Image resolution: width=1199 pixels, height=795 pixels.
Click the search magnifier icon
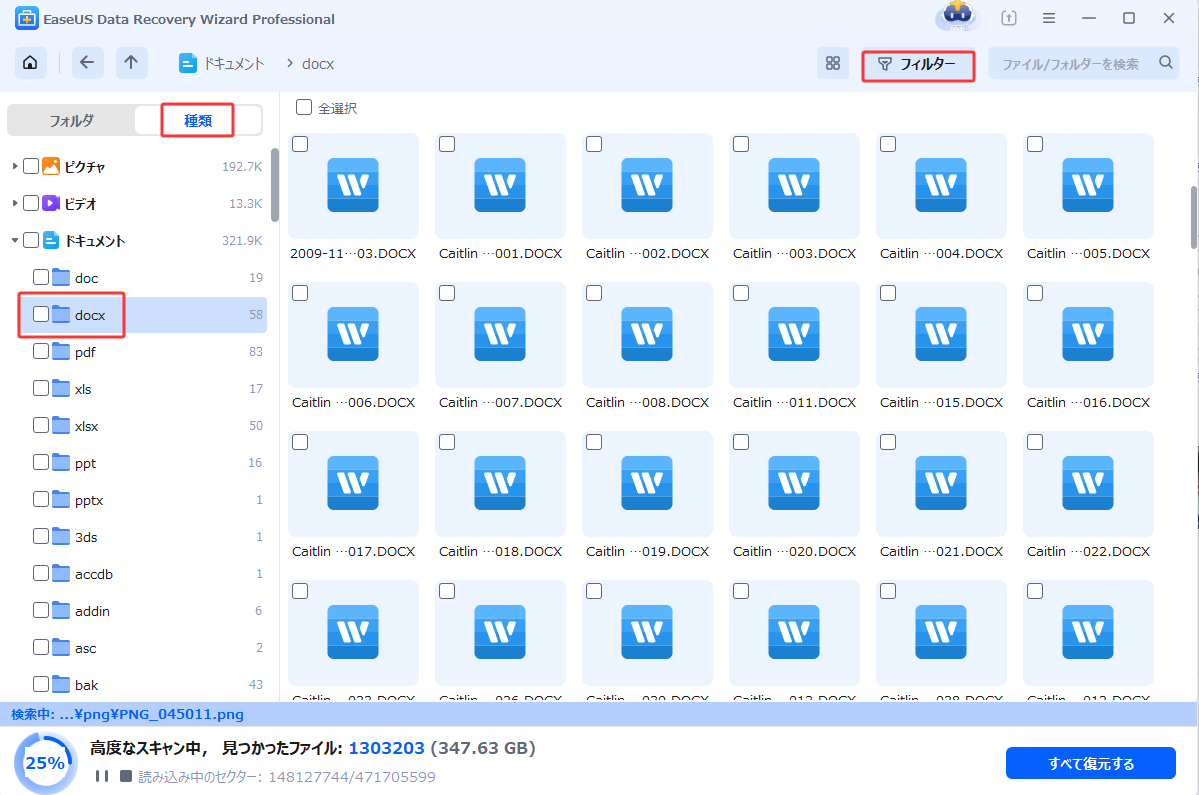(1165, 63)
